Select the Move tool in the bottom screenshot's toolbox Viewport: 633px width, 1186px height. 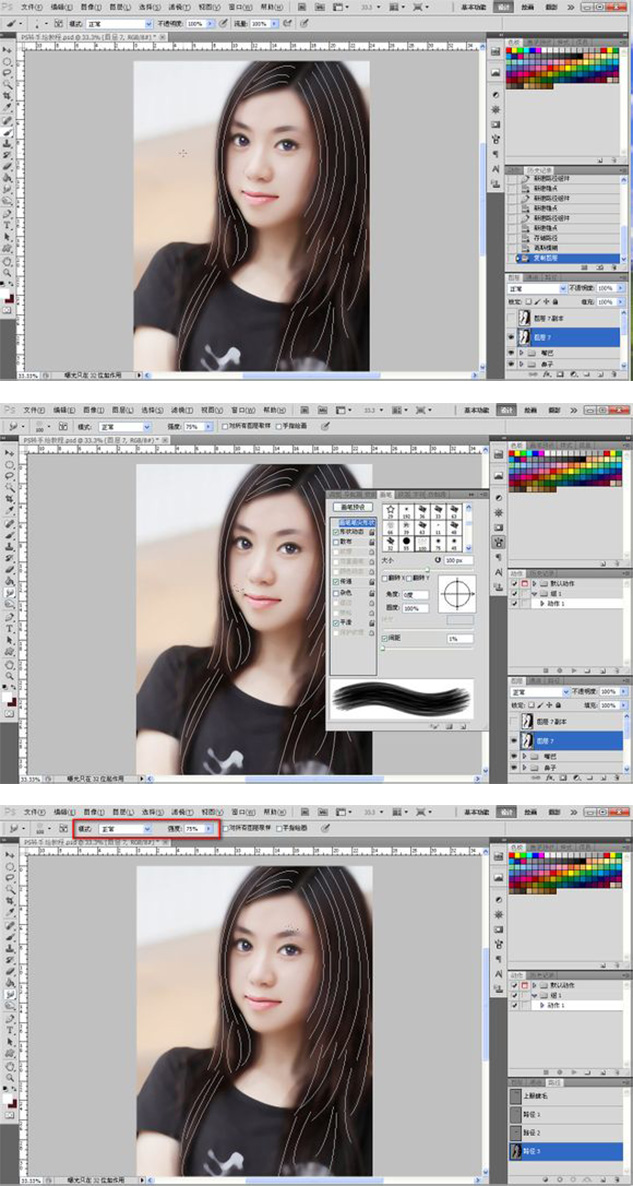(8, 856)
